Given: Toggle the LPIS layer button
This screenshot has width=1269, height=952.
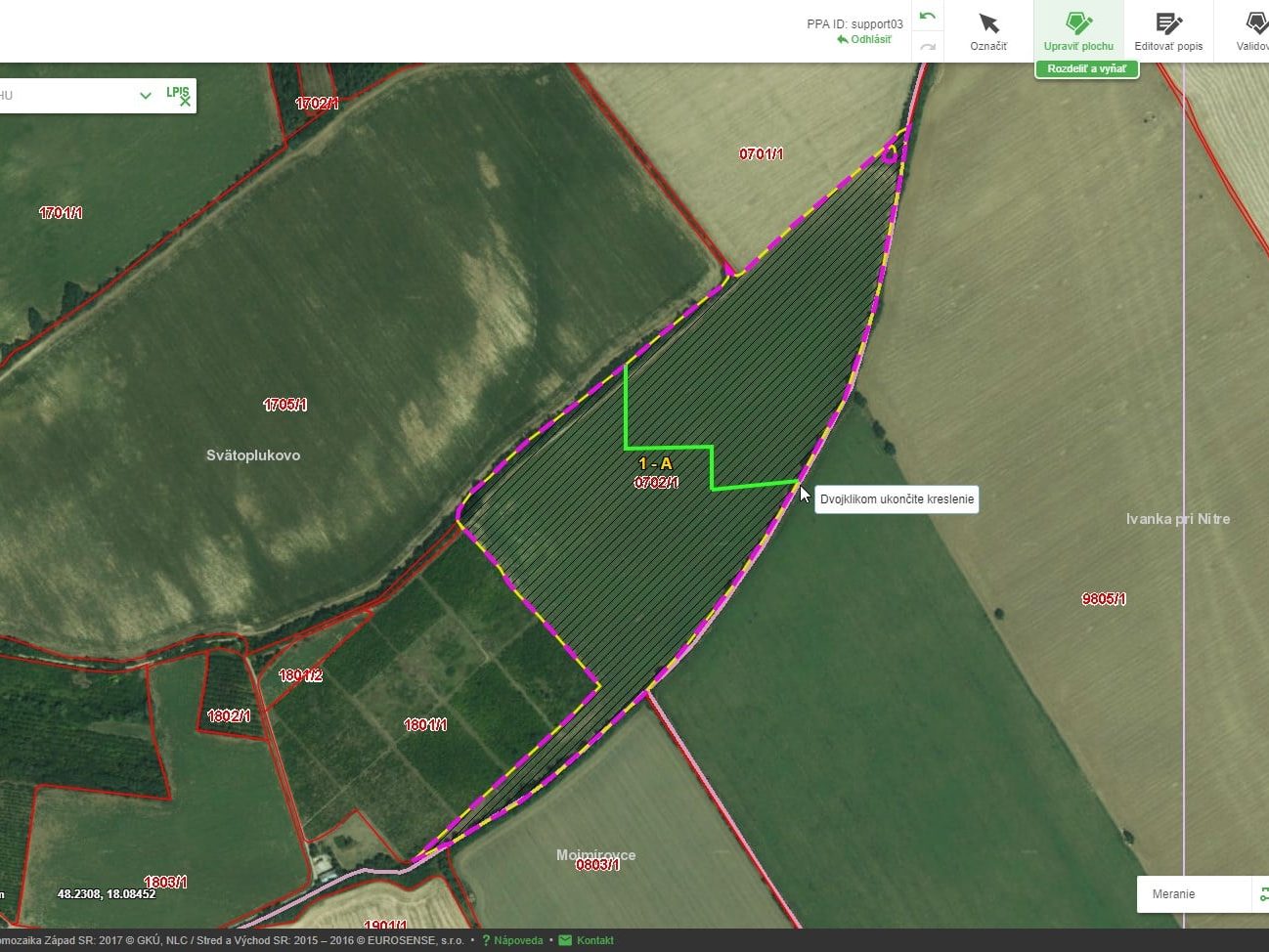Looking at the screenshot, I should 178,94.
